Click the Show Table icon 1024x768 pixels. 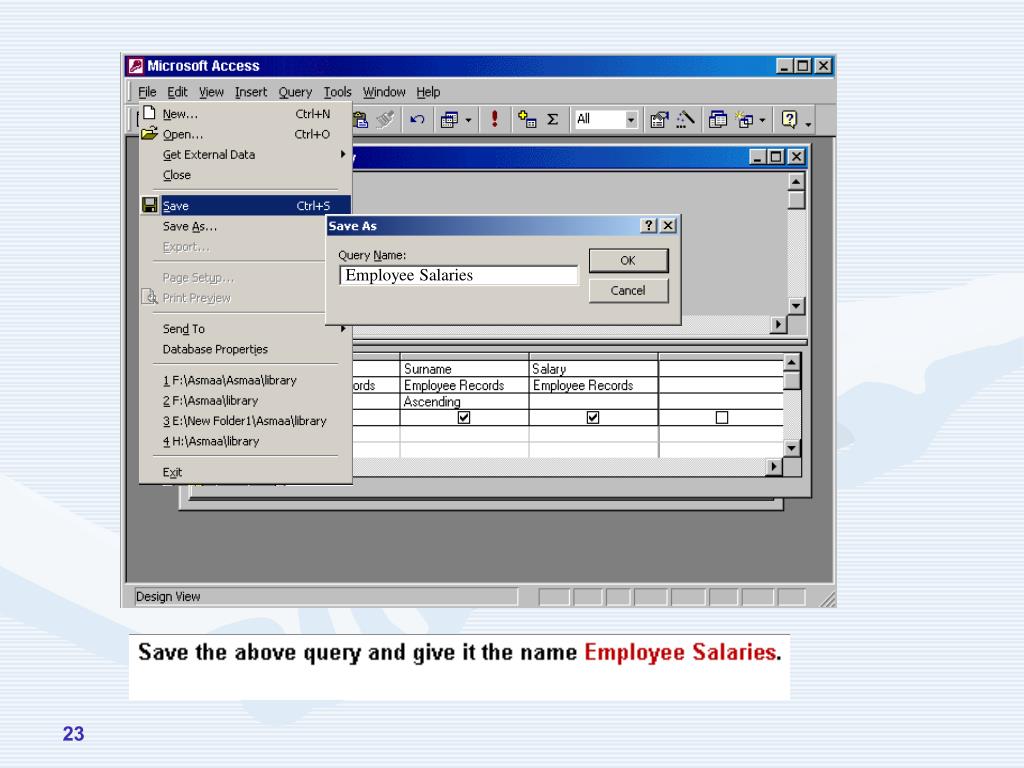[x=527, y=120]
